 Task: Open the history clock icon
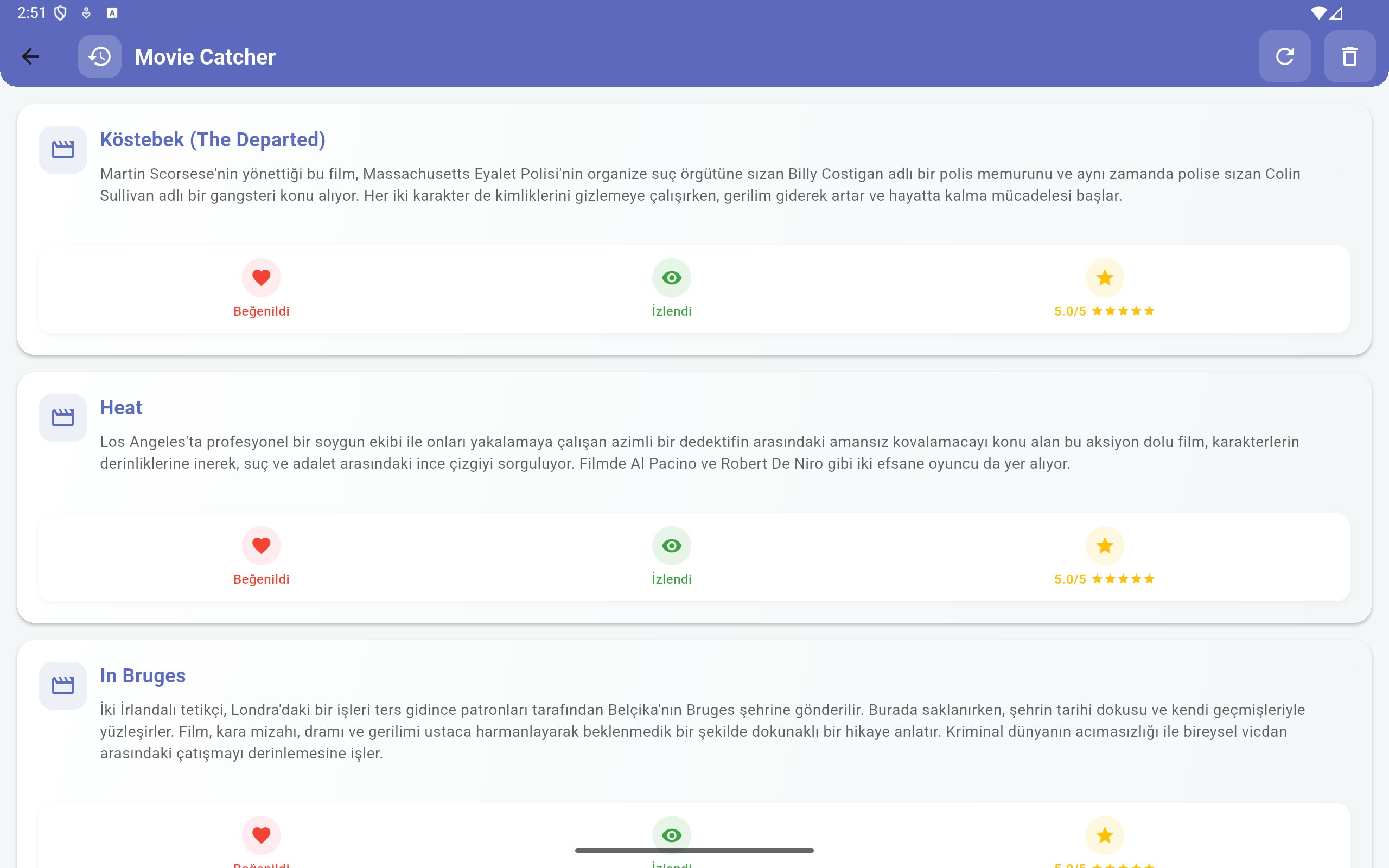[x=100, y=56]
